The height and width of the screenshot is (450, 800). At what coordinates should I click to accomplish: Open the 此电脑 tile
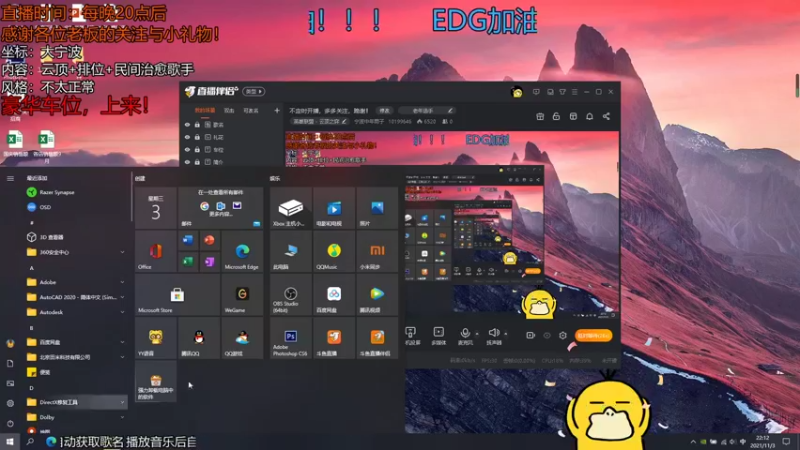pos(291,252)
